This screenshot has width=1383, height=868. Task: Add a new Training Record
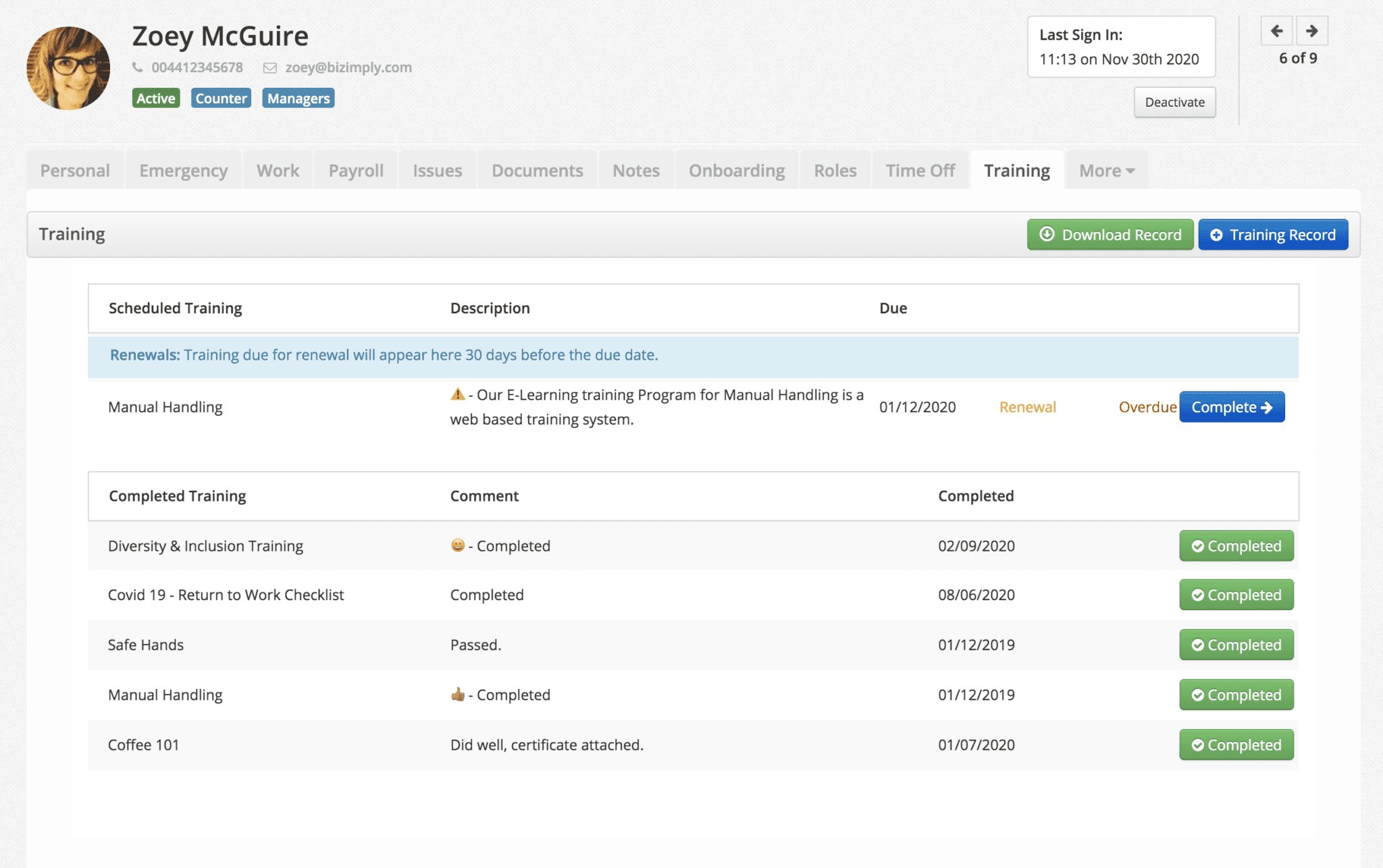coord(1272,235)
